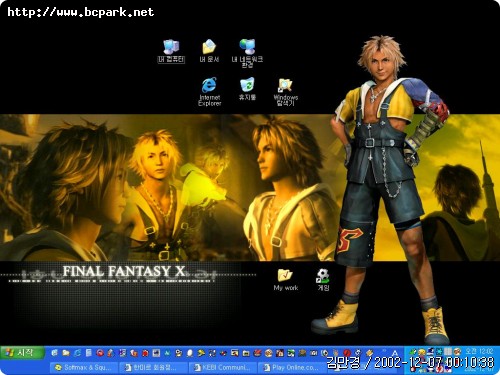500x375 pixels.
Task: Launch Internet Explorer from the desktop
Action: 209,92
